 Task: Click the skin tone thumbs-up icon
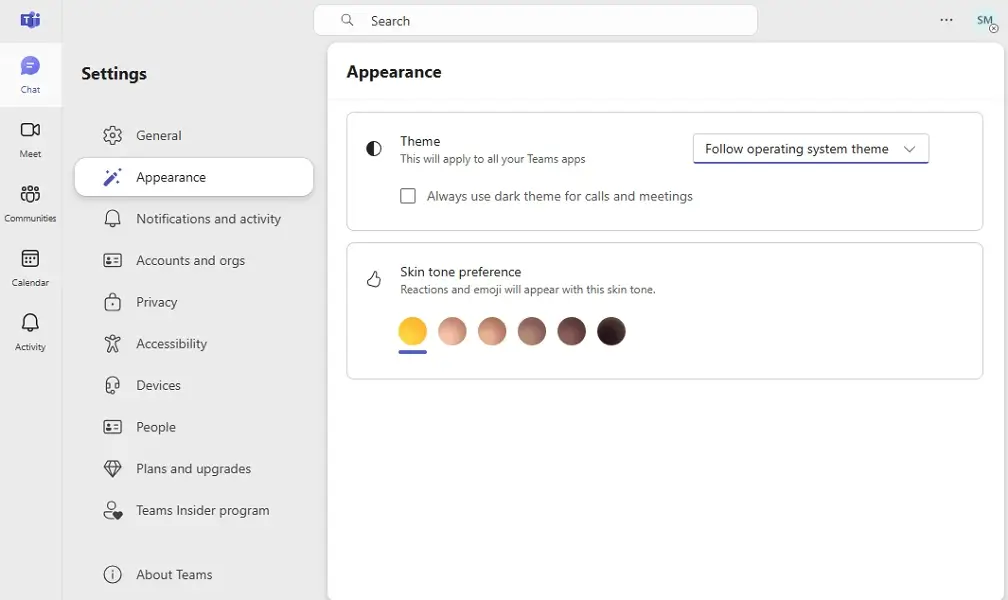pos(374,279)
